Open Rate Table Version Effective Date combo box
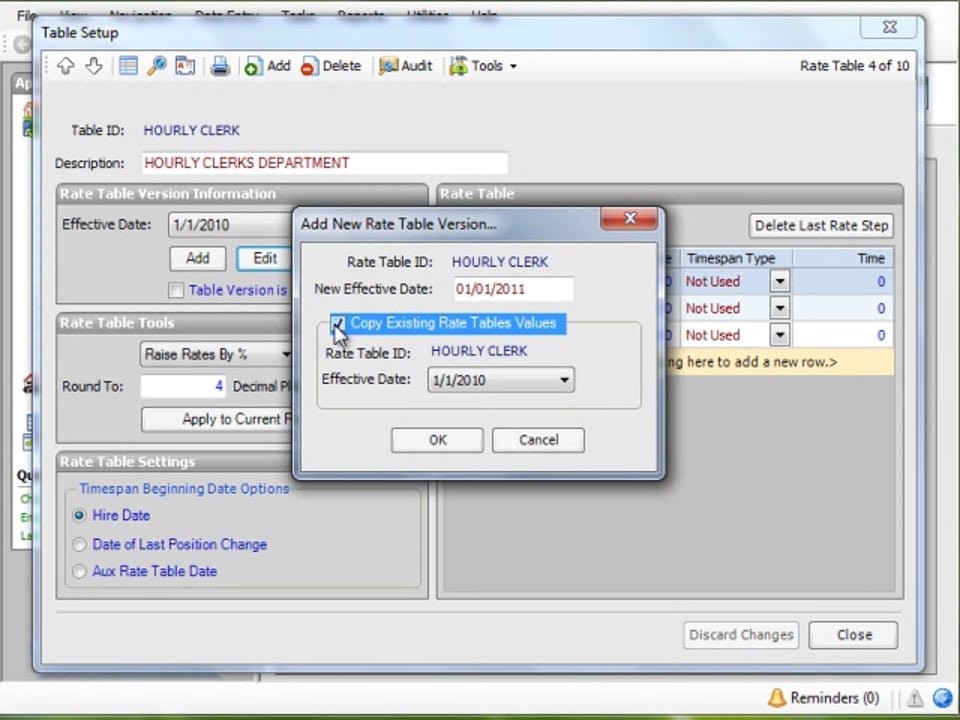This screenshot has height=720, width=960. click(230, 225)
